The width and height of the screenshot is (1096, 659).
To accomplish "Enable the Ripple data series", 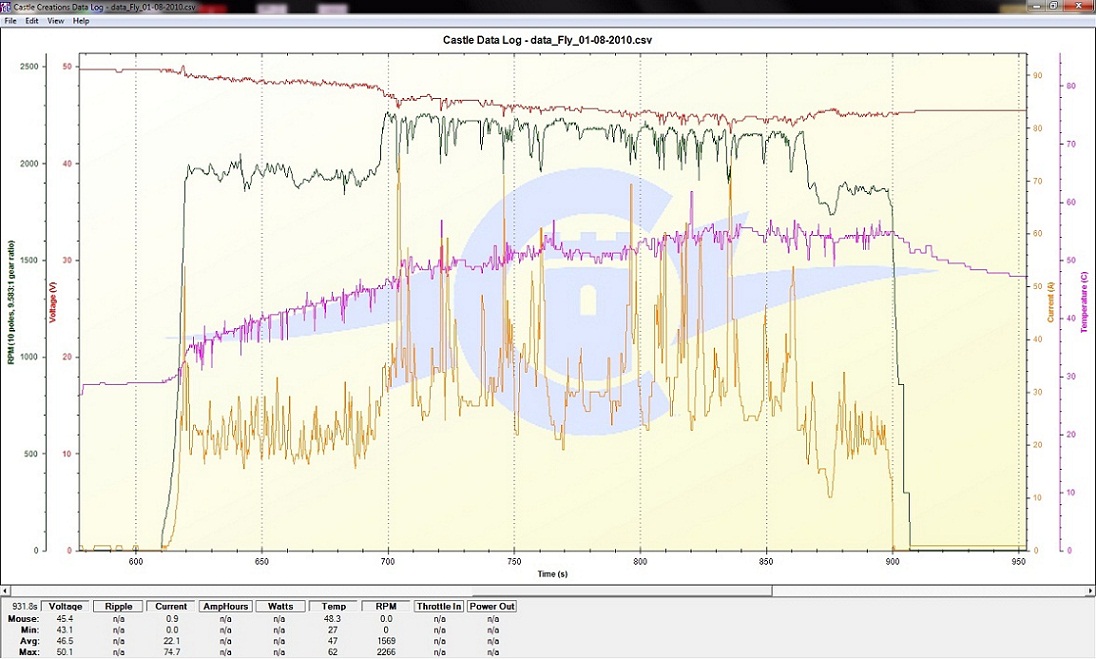I will click(x=118, y=606).
